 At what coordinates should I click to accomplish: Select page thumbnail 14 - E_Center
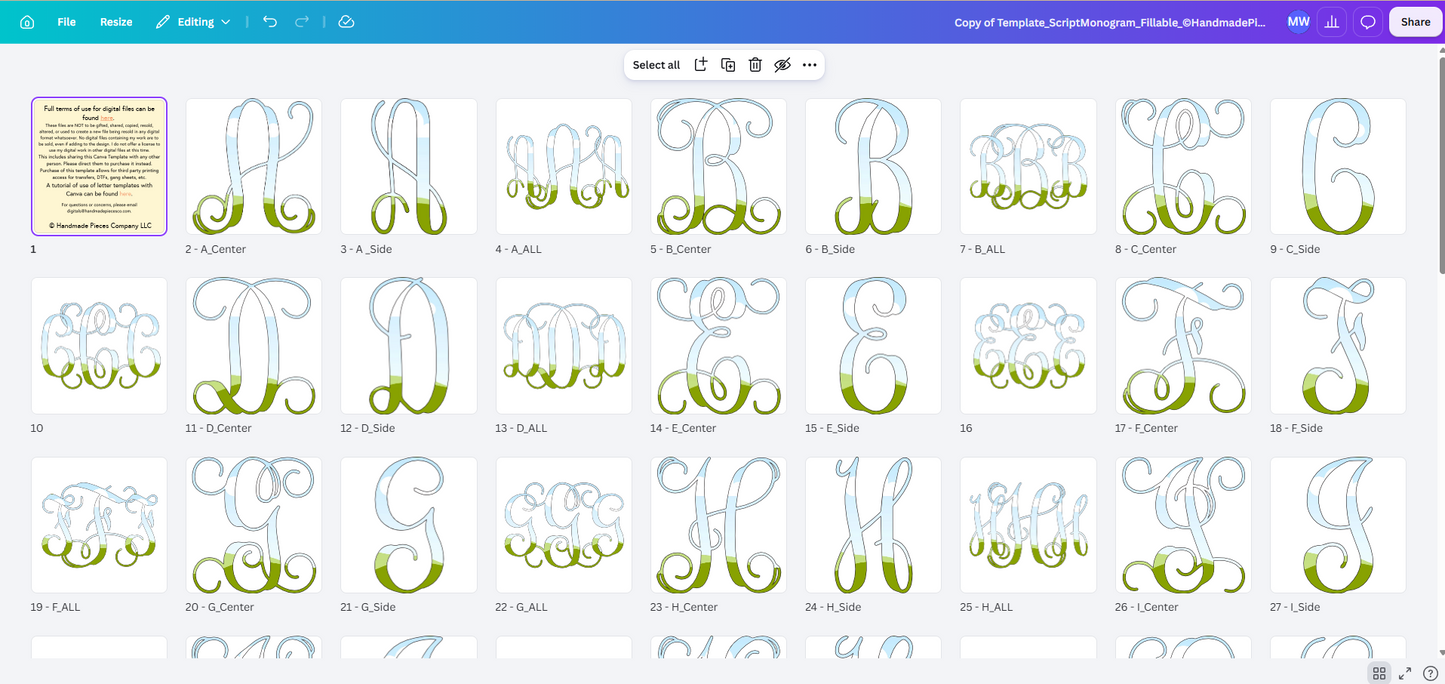point(719,345)
